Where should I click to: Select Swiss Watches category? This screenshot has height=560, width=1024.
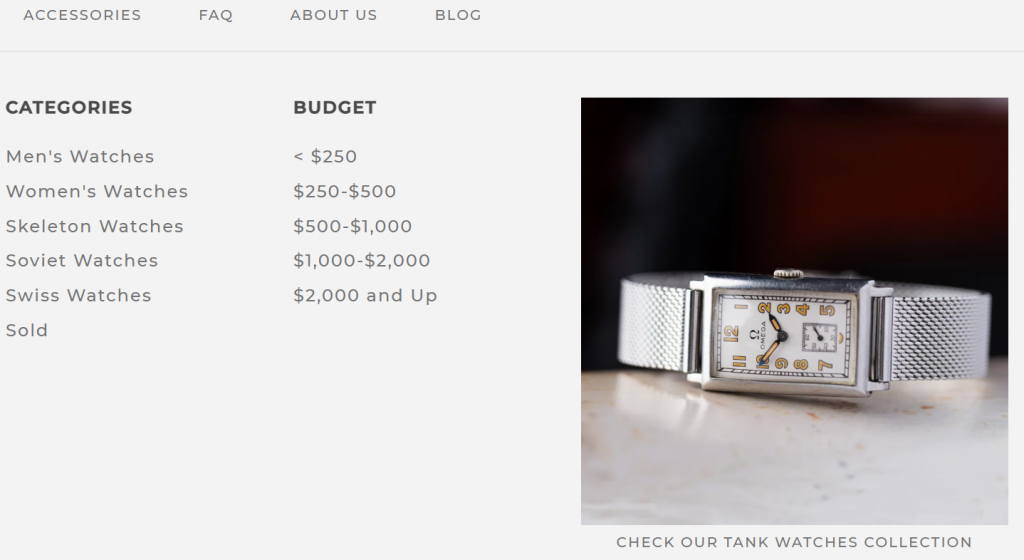78,295
